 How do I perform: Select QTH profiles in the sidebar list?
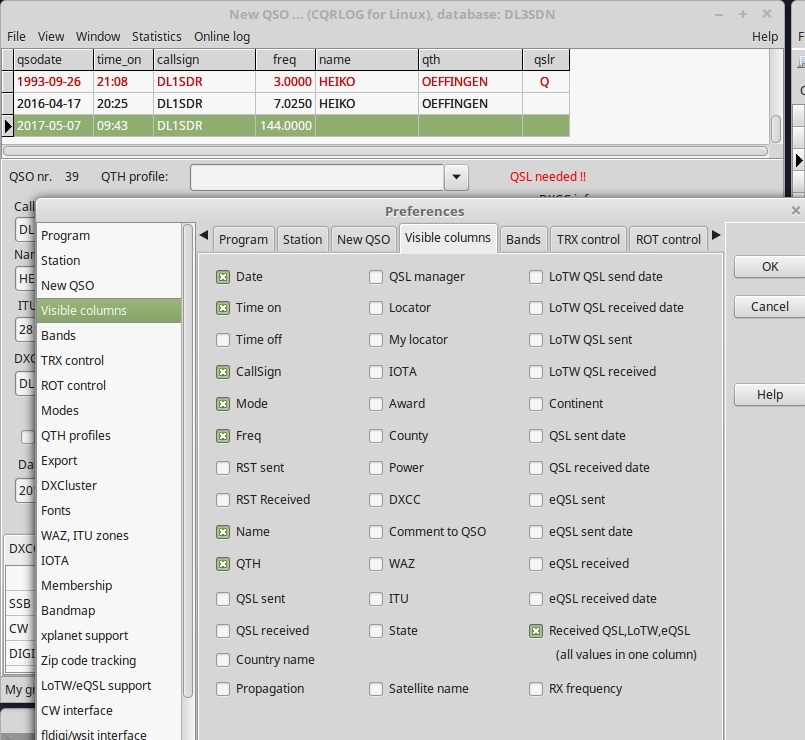point(109,436)
